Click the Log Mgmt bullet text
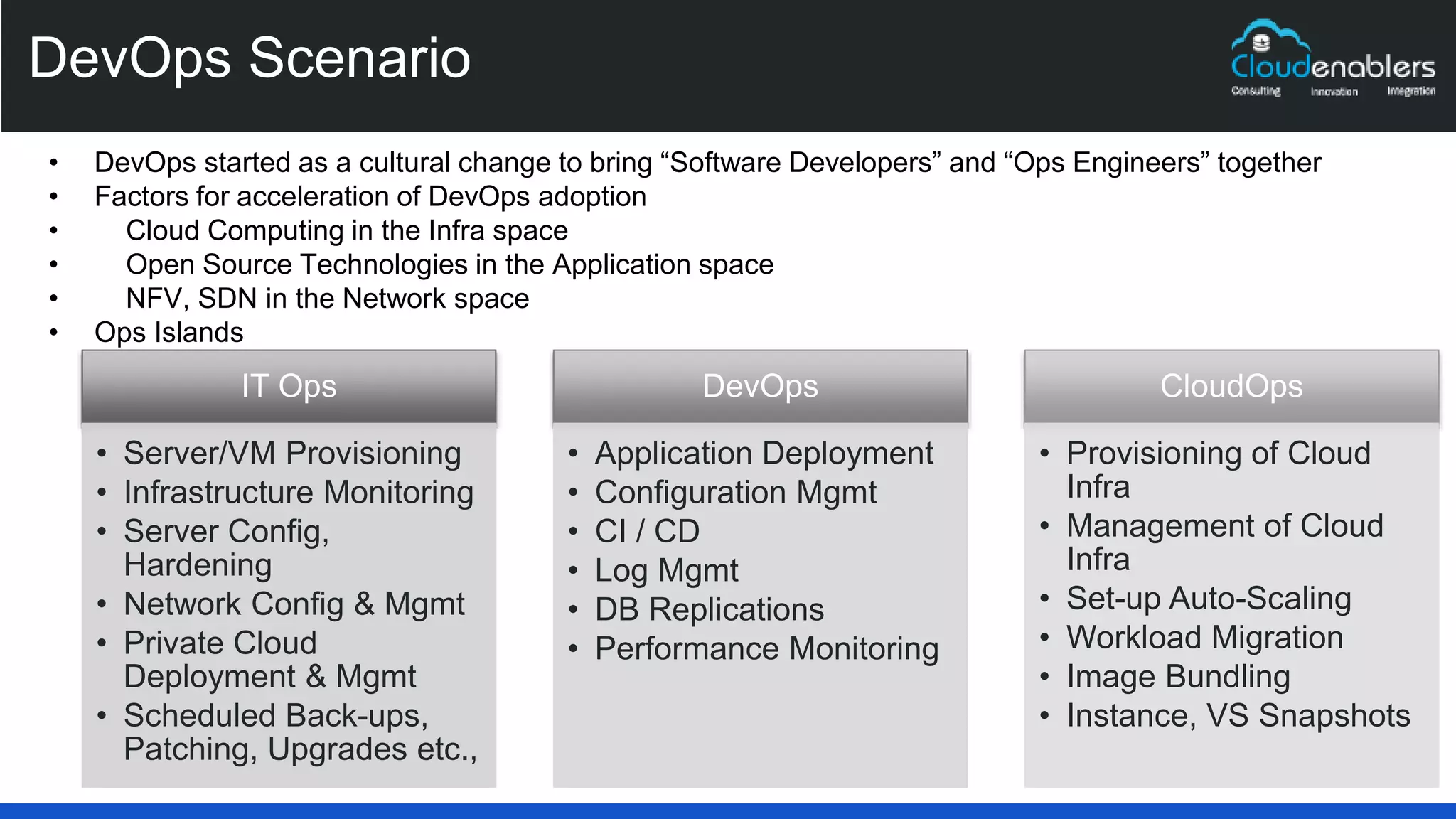Screen dimensions: 1456x819 [666, 571]
